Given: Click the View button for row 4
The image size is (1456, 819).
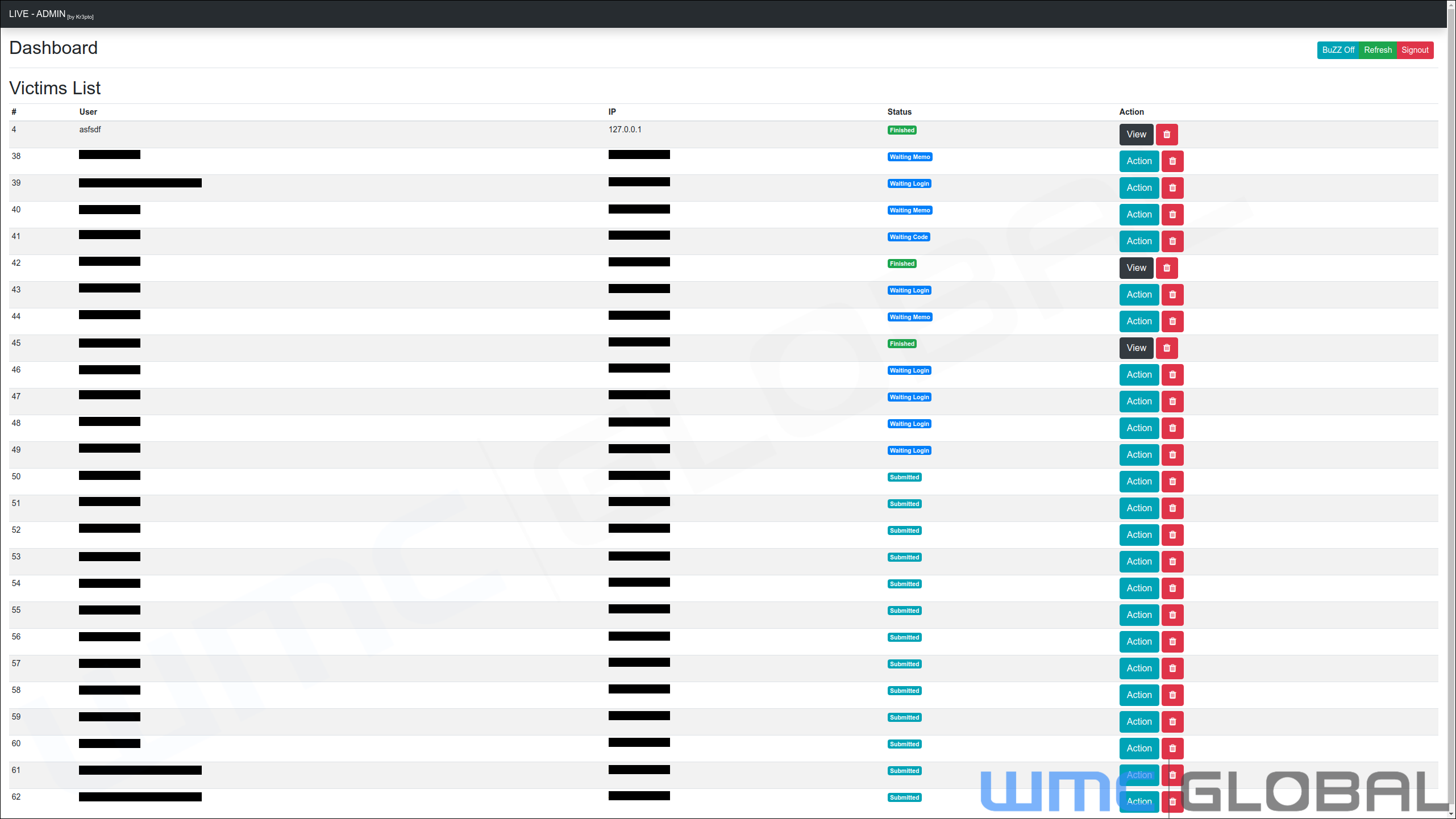Looking at the screenshot, I should point(1136,134).
